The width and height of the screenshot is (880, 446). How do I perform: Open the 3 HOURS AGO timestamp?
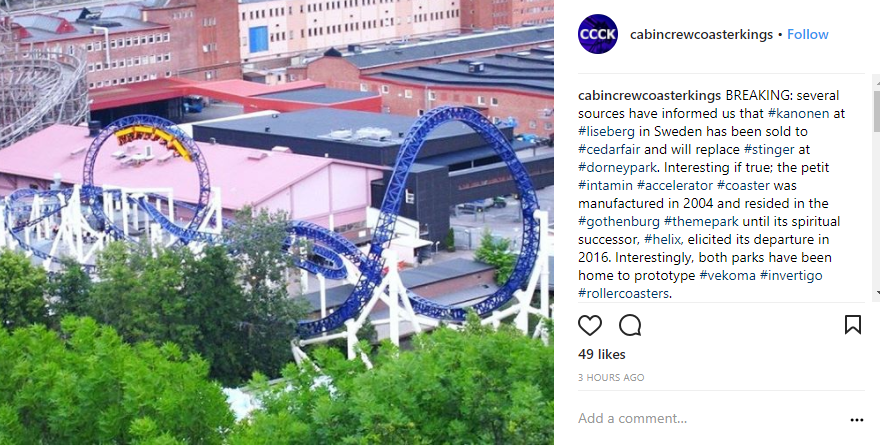coord(611,378)
